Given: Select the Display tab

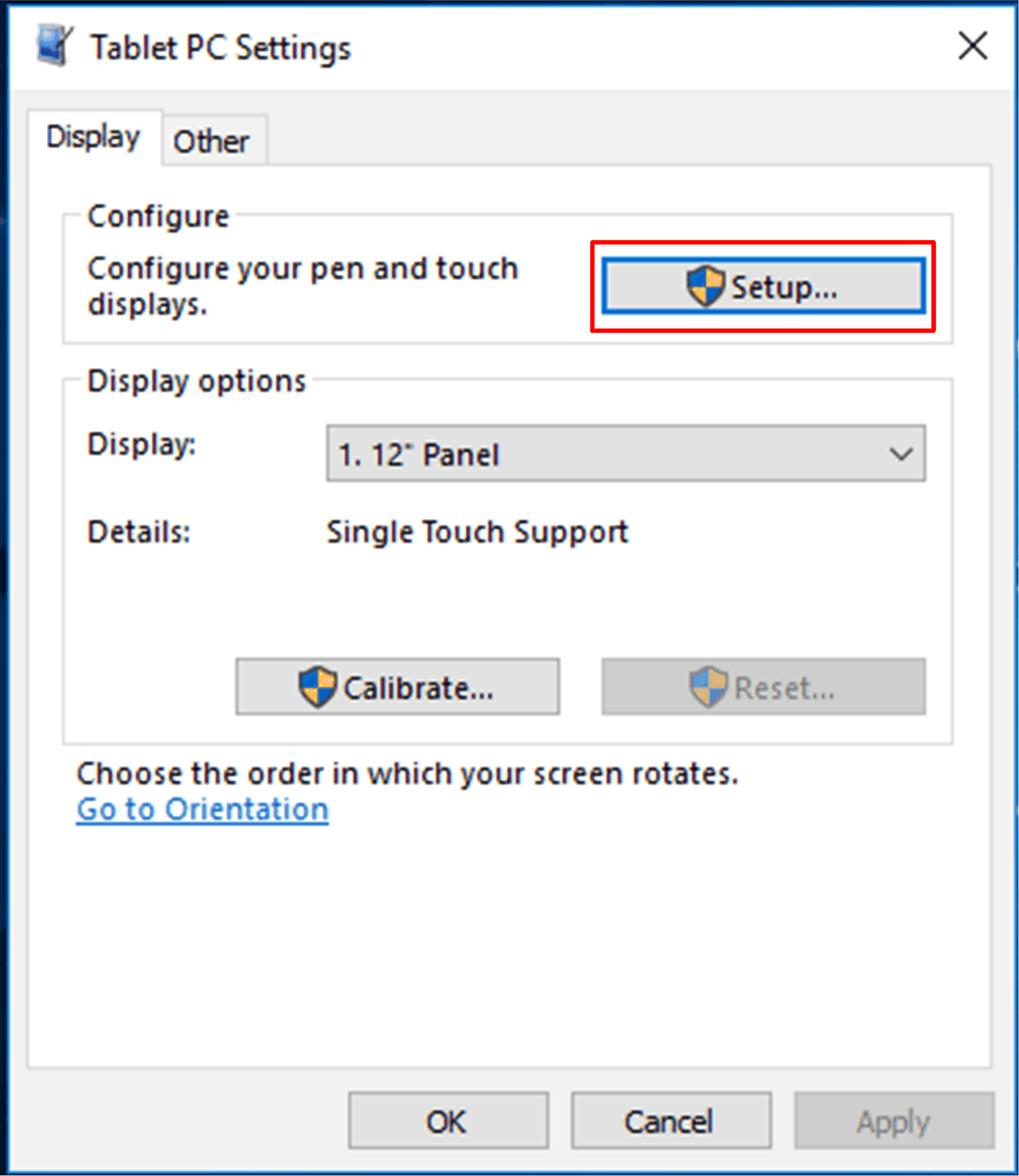Looking at the screenshot, I should (x=94, y=137).
